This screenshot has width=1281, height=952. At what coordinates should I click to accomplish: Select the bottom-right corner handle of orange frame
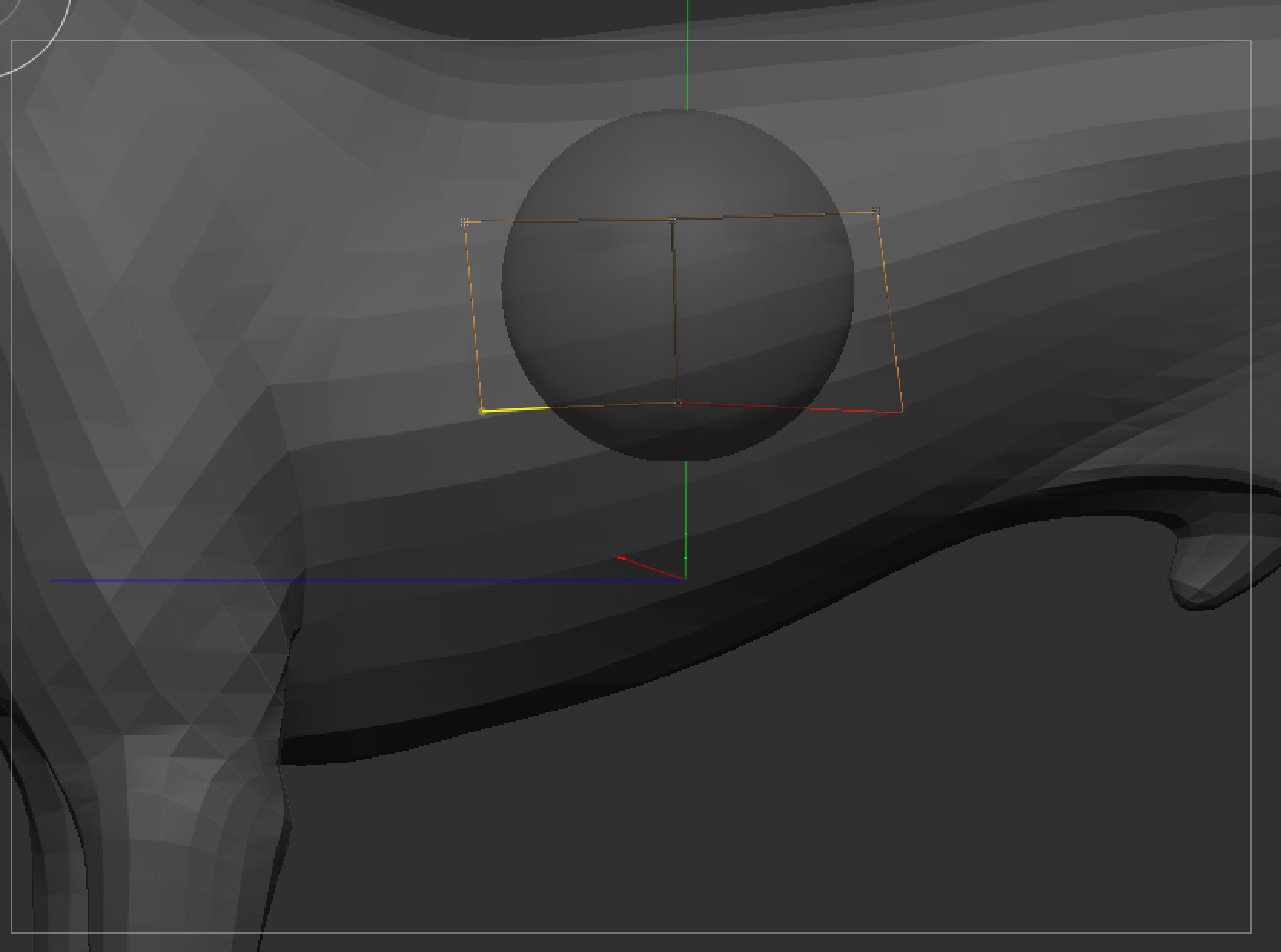tap(902, 412)
